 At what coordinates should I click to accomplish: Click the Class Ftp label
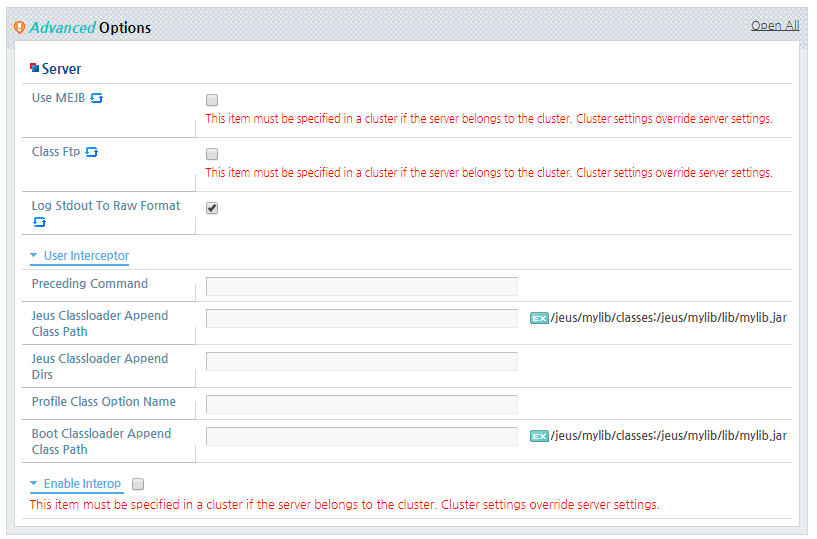(x=56, y=152)
